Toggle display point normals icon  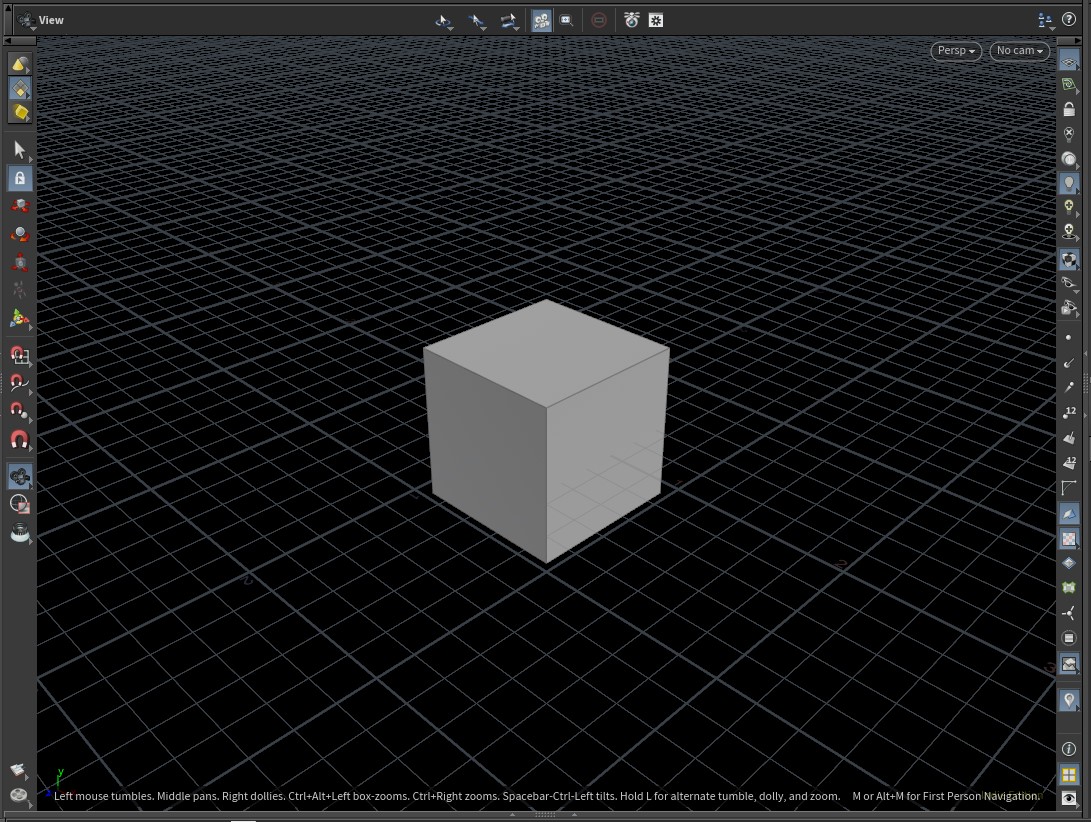[x=1069, y=363]
